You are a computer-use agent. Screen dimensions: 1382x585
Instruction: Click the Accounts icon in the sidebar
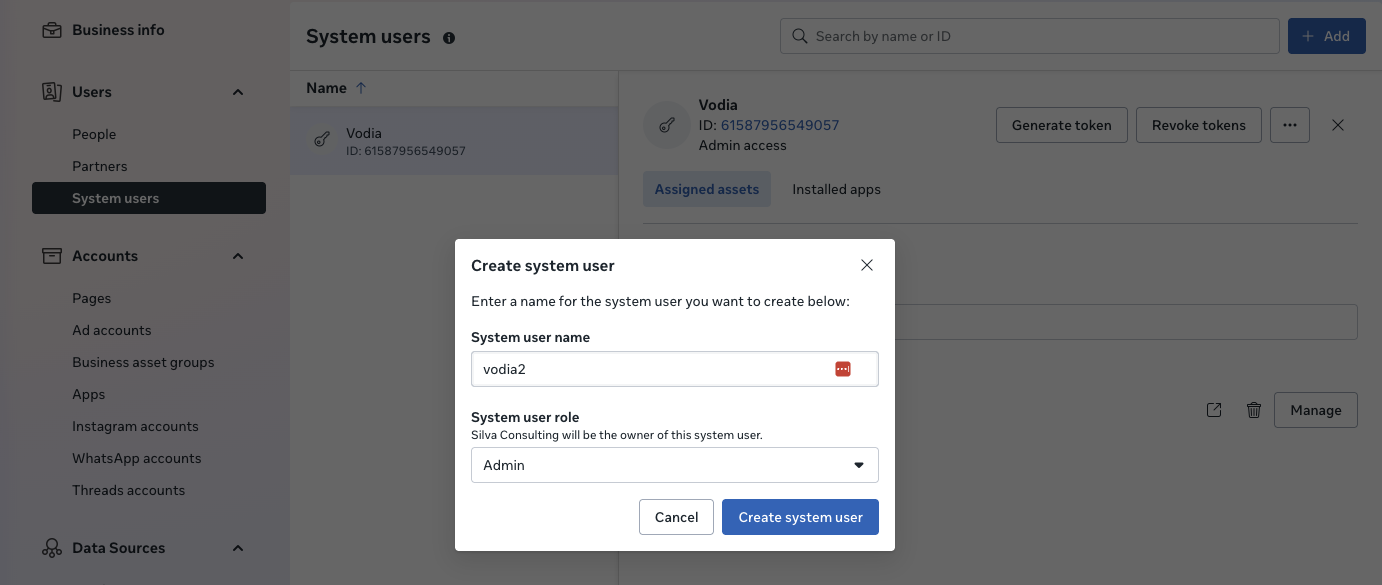(51, 256)
